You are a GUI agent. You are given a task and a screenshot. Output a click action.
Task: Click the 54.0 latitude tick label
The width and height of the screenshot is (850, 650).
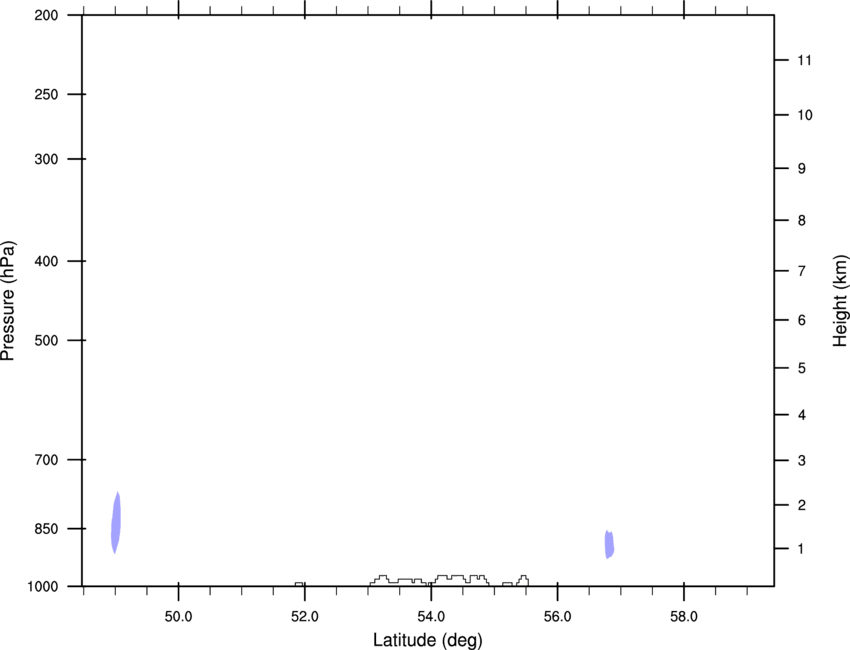[x=431, y=616]
